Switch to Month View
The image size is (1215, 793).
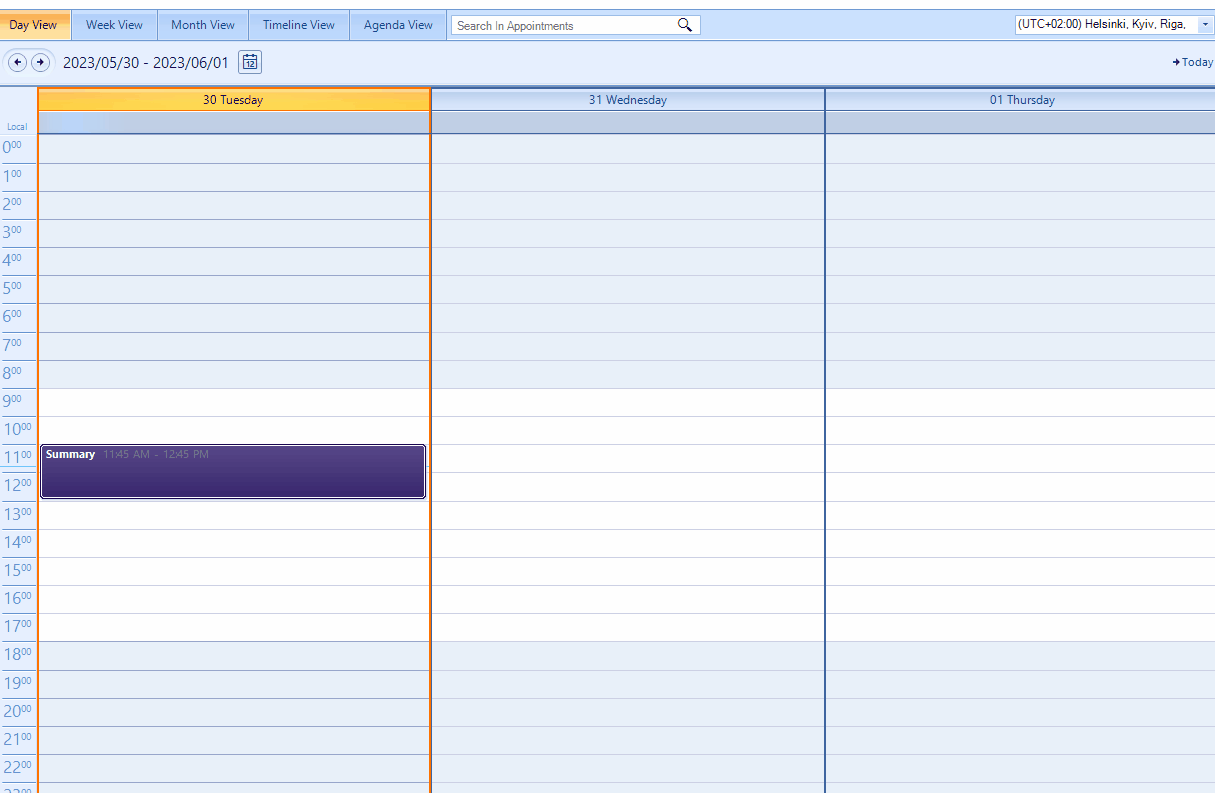point(202,24)
